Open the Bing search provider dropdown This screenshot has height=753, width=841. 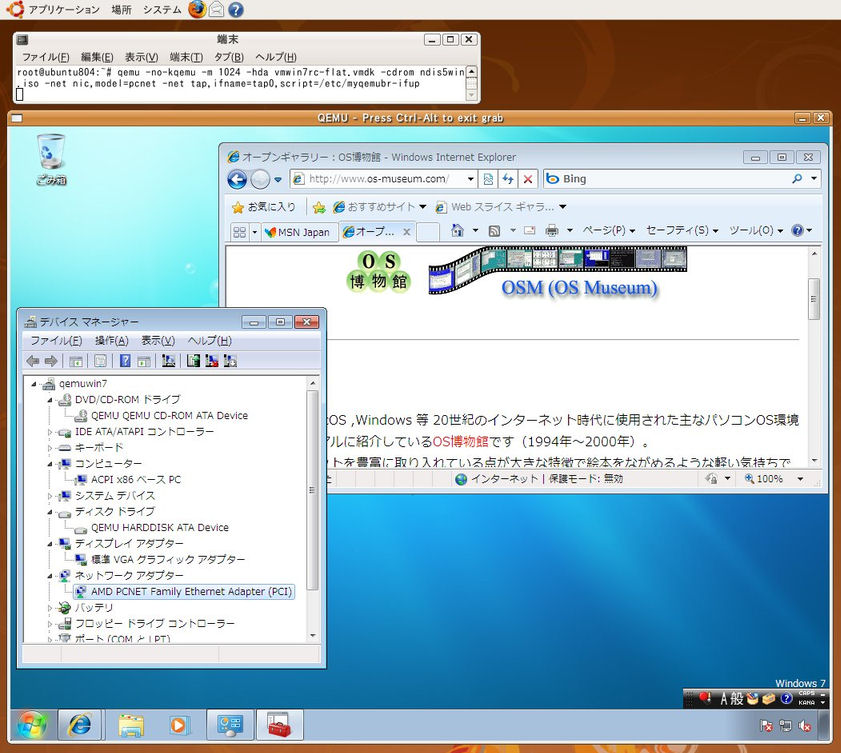pos(814,179)
